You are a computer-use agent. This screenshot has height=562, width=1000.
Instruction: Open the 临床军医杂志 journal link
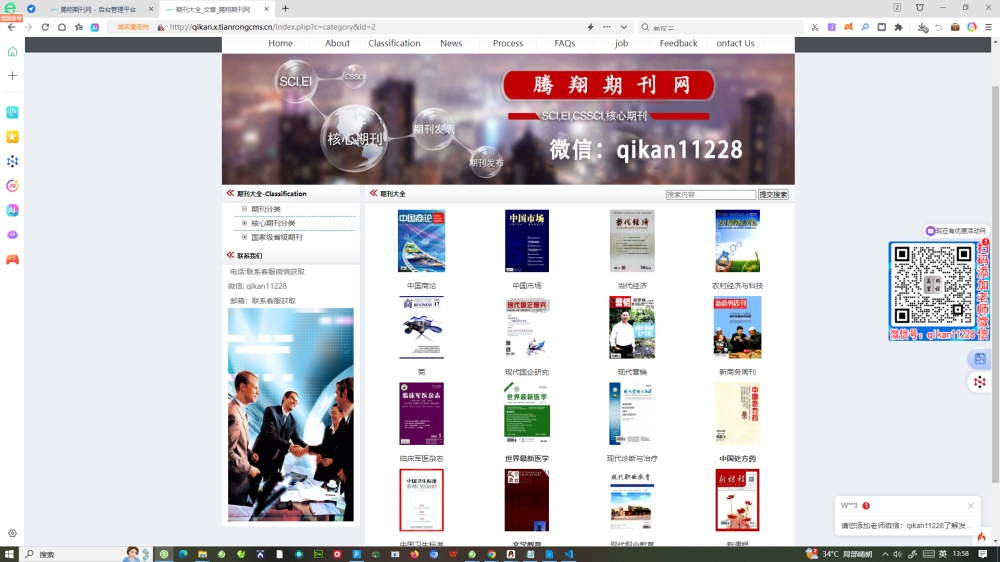[421, 459]
